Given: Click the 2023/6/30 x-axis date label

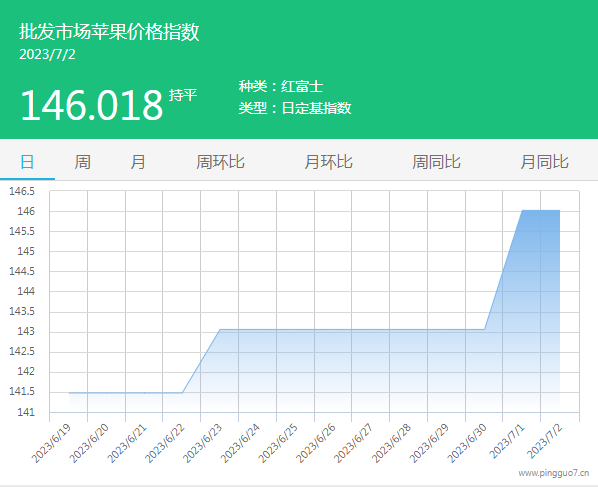Looking at the screenshot, I should pyautogui.click(x=467, y=443).
